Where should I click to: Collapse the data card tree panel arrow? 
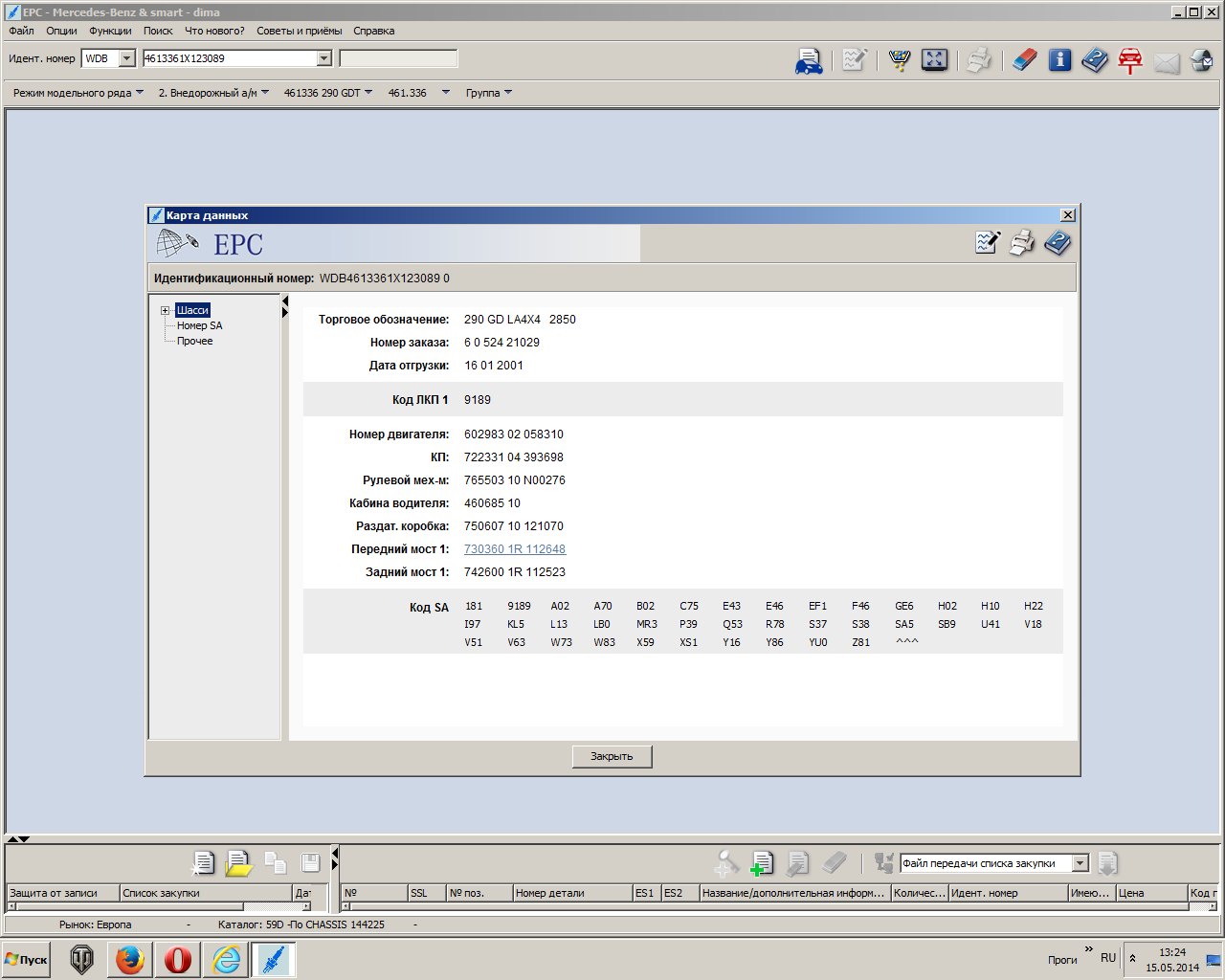[284, 301]
